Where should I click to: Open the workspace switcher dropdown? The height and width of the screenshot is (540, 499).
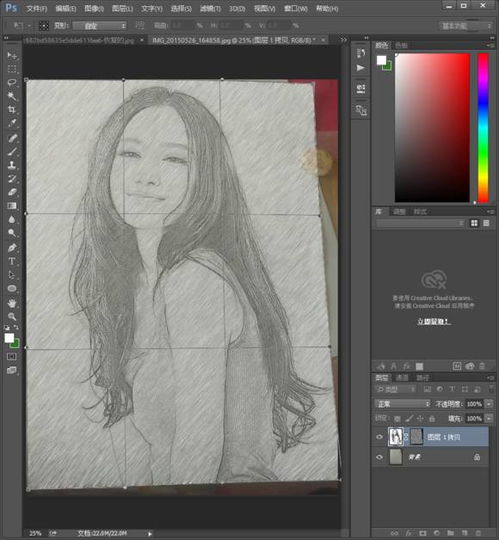click(465, 25)
